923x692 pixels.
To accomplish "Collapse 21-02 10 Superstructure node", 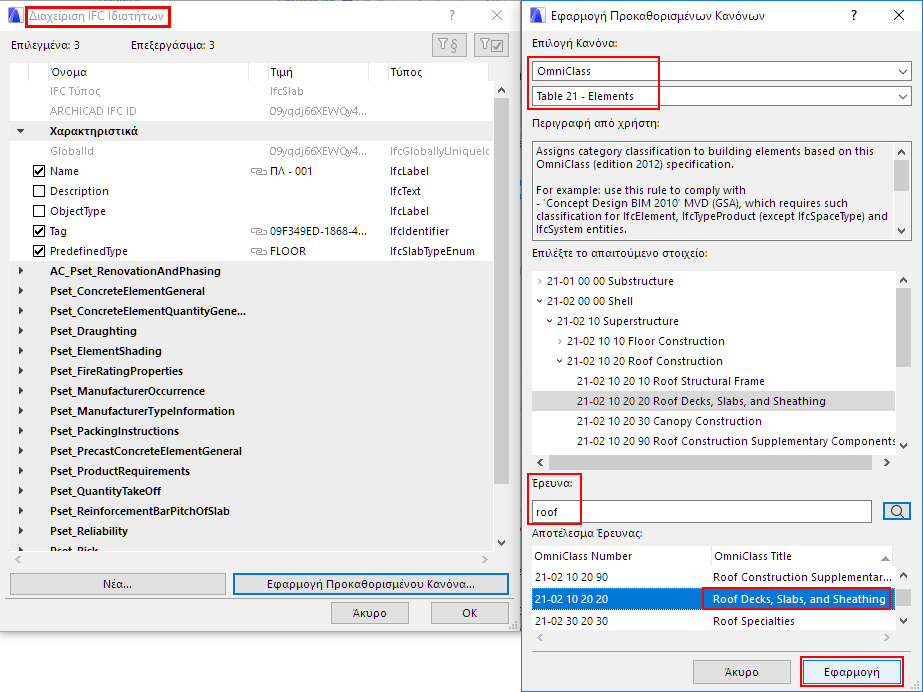I will [x=549, y=321].
